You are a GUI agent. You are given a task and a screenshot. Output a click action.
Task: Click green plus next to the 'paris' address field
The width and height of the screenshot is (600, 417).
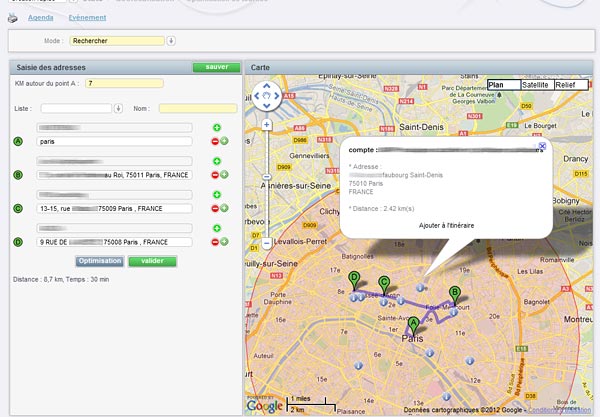(x=224, y=141)
